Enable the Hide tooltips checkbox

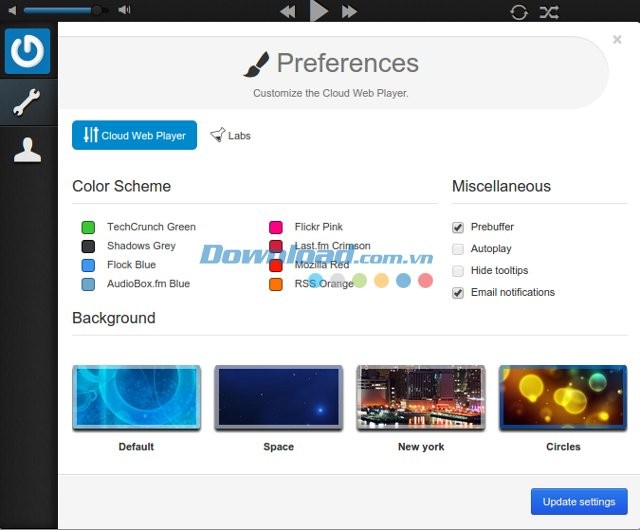[458, 271]
